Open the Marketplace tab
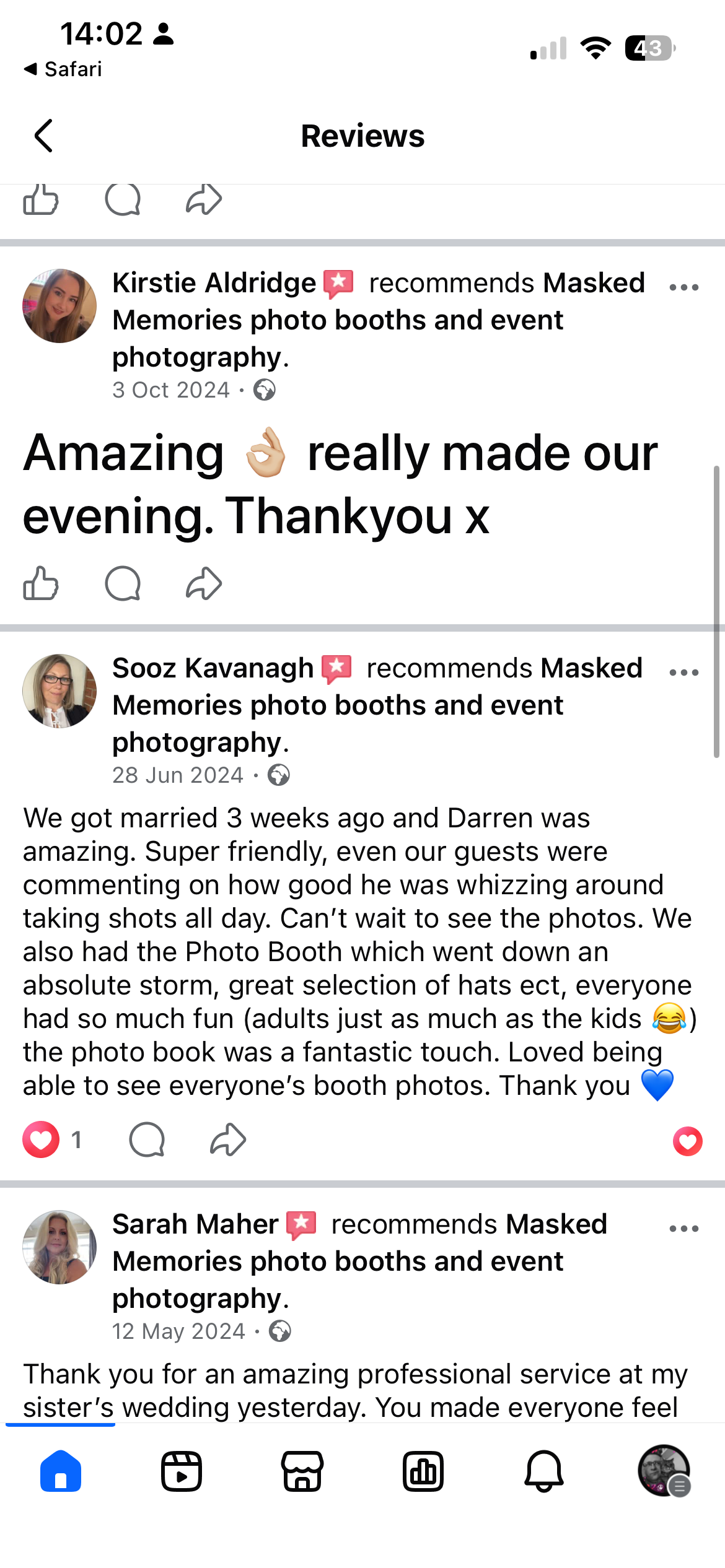725x1568 pixels. point(302,1471)
